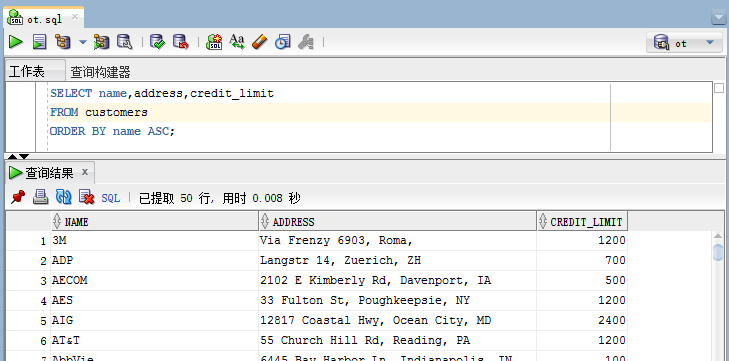Expand the Explain Plan dropdown arrow
This screenshot has width=729, height=361.
pos(83,42)
